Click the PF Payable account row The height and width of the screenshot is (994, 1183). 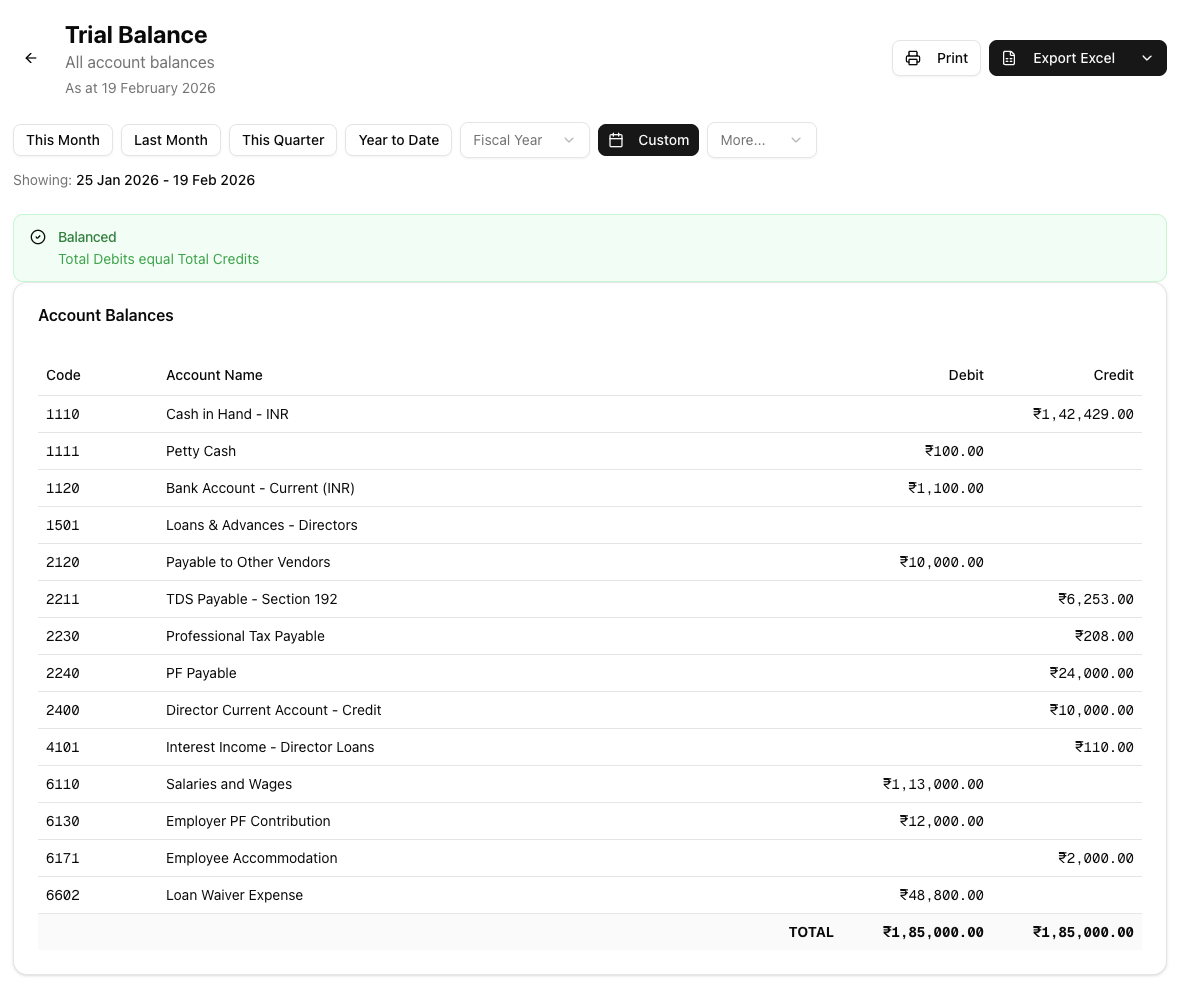201,673
